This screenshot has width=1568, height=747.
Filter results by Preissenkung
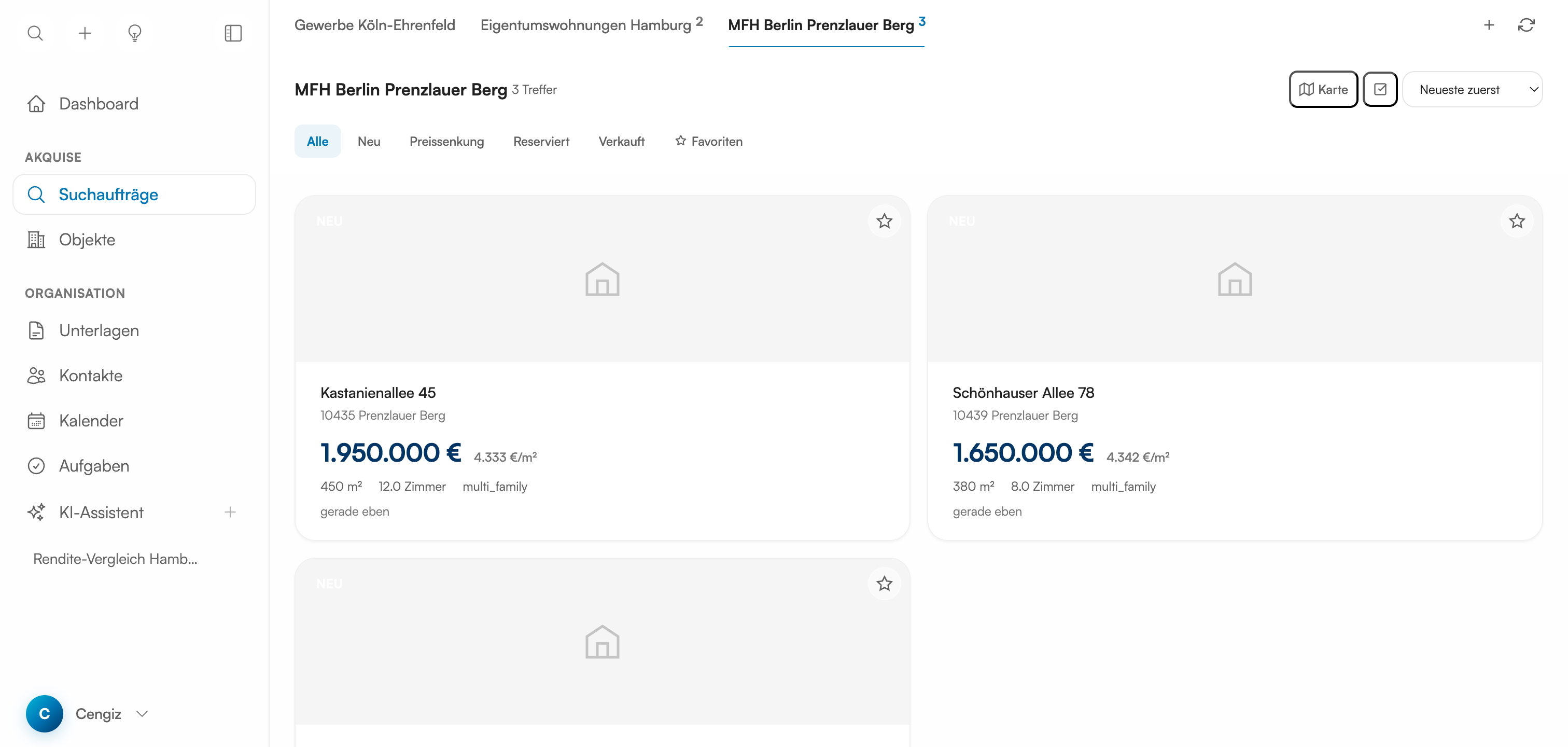[x=447, y=141]
